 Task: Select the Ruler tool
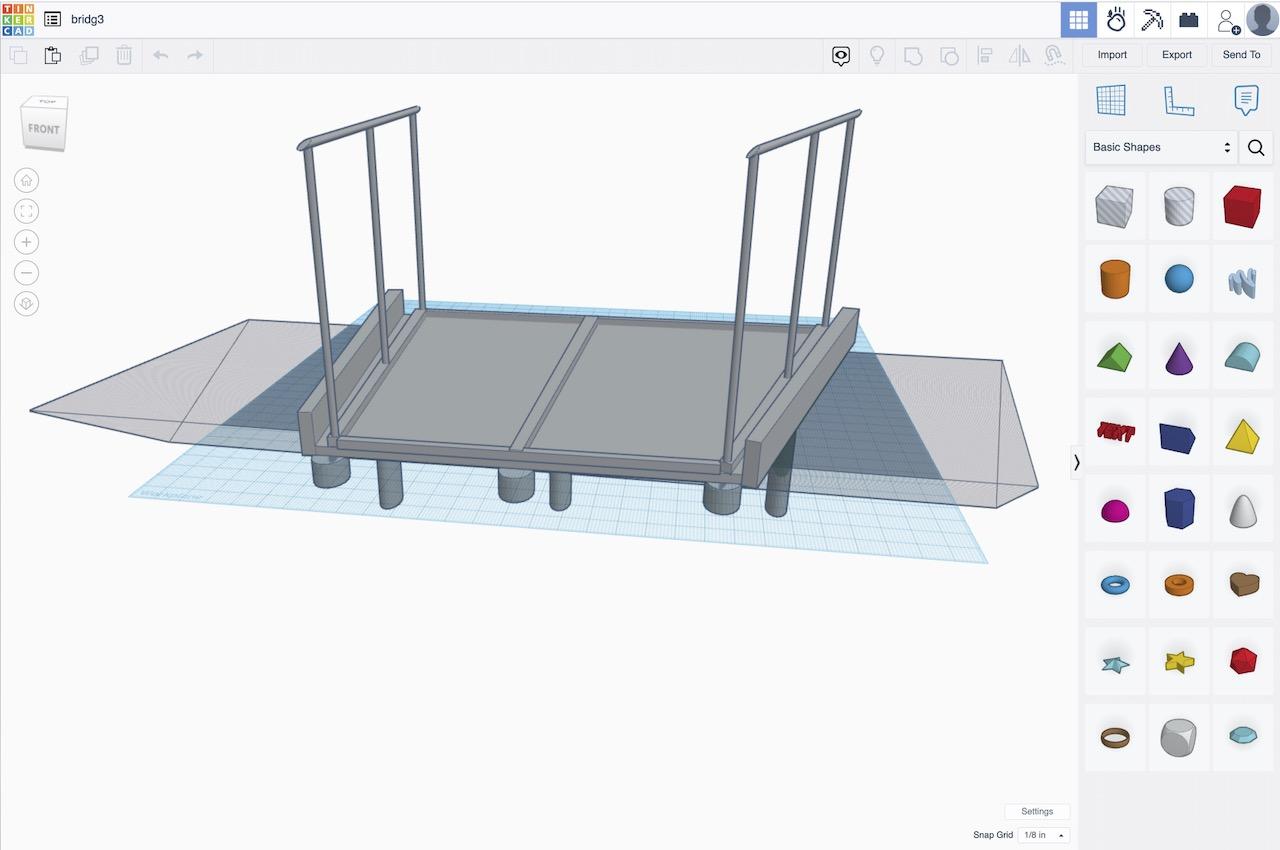pos(1179,100)
